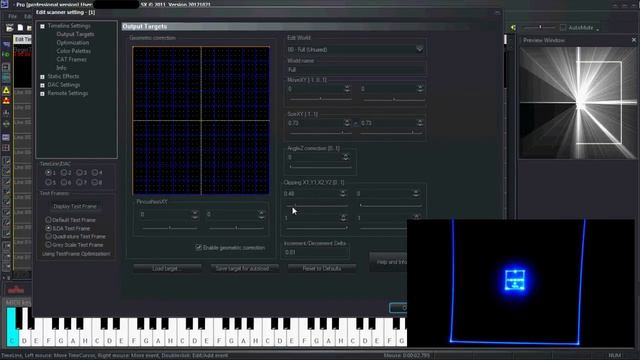This screenshot has width=640, height=360.
Task: Click the Mouse time readout in status bar
Action: [x=407, y=356]
